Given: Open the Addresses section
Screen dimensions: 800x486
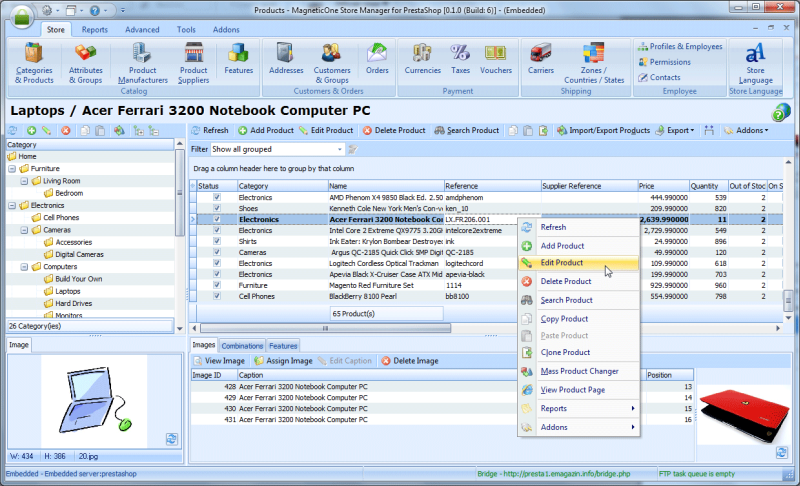Looking at the screenshot, I should [286, 59].
